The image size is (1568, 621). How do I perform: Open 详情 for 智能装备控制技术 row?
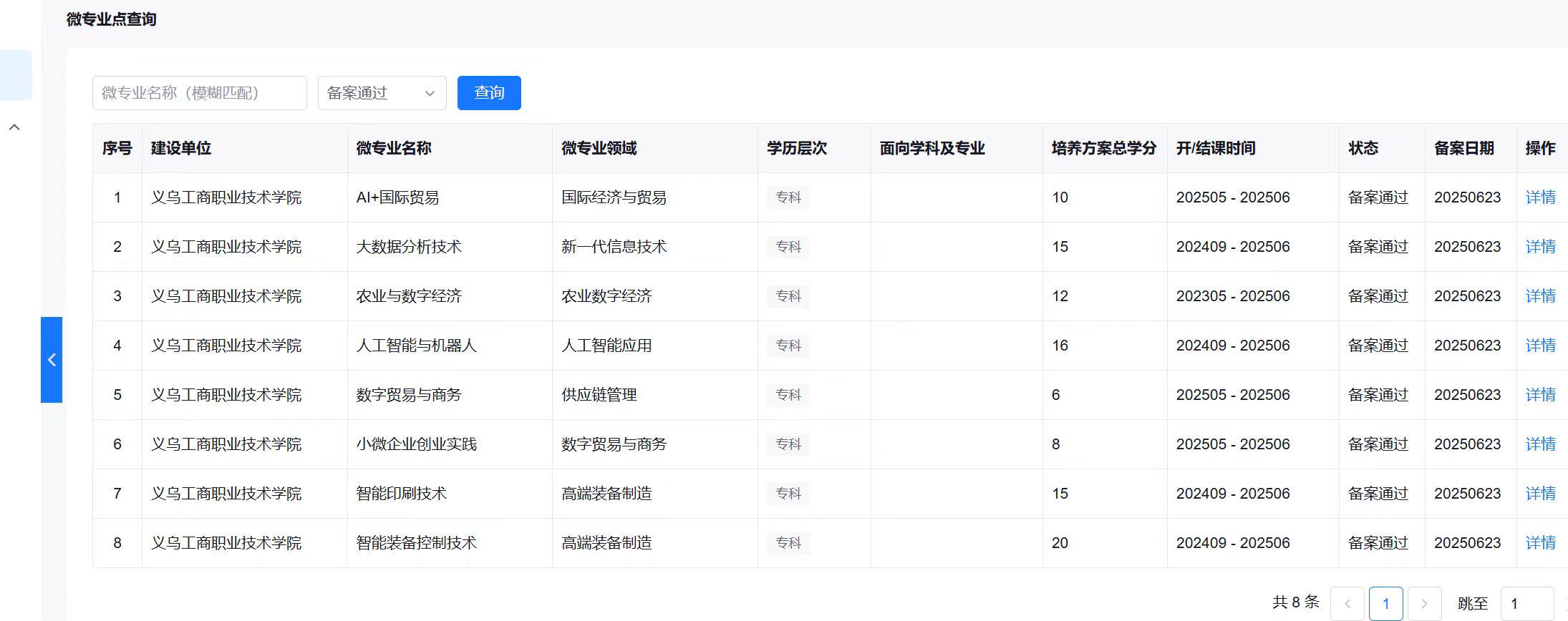[x=1540, y=543]
